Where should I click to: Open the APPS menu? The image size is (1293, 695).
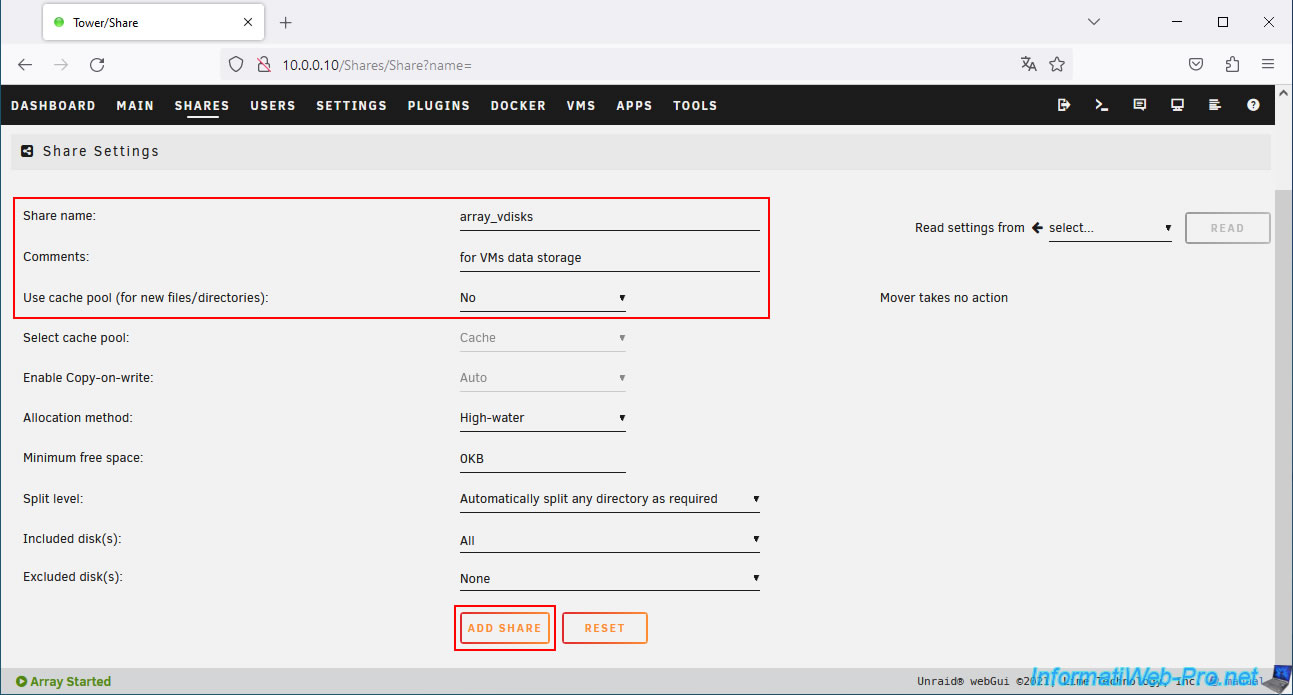(634, 105)
